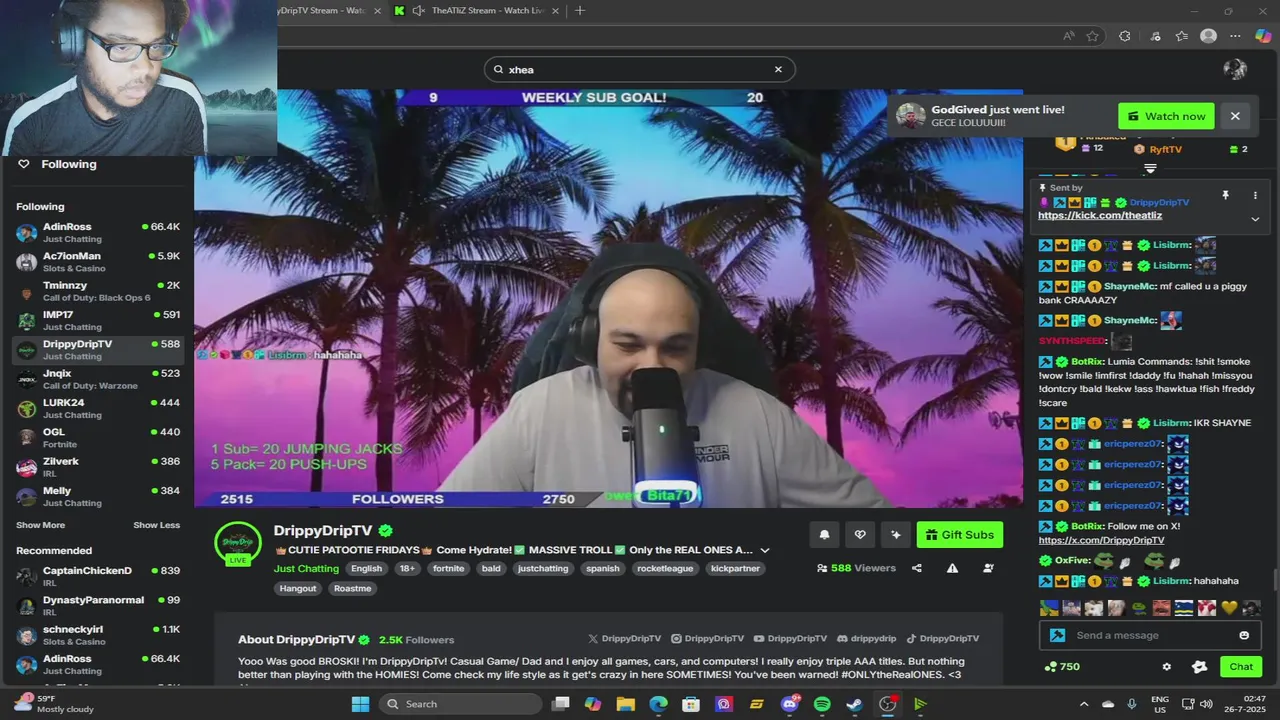This screenshot has width=1280, height=720.
Task: Click the Following heart sidebar item
Action: pyautogui.click(x=58, y=164)
